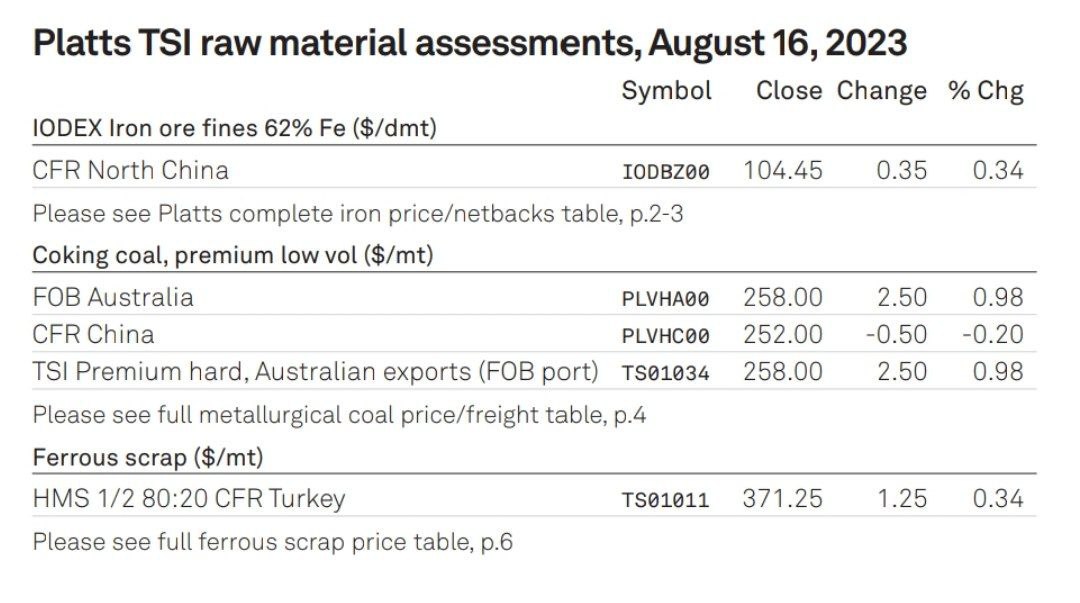Select the TSI Premium hard Australian exports label
Image resolution: width=1080 pixels, height=603 pixels.
click(x=315, y=372)
